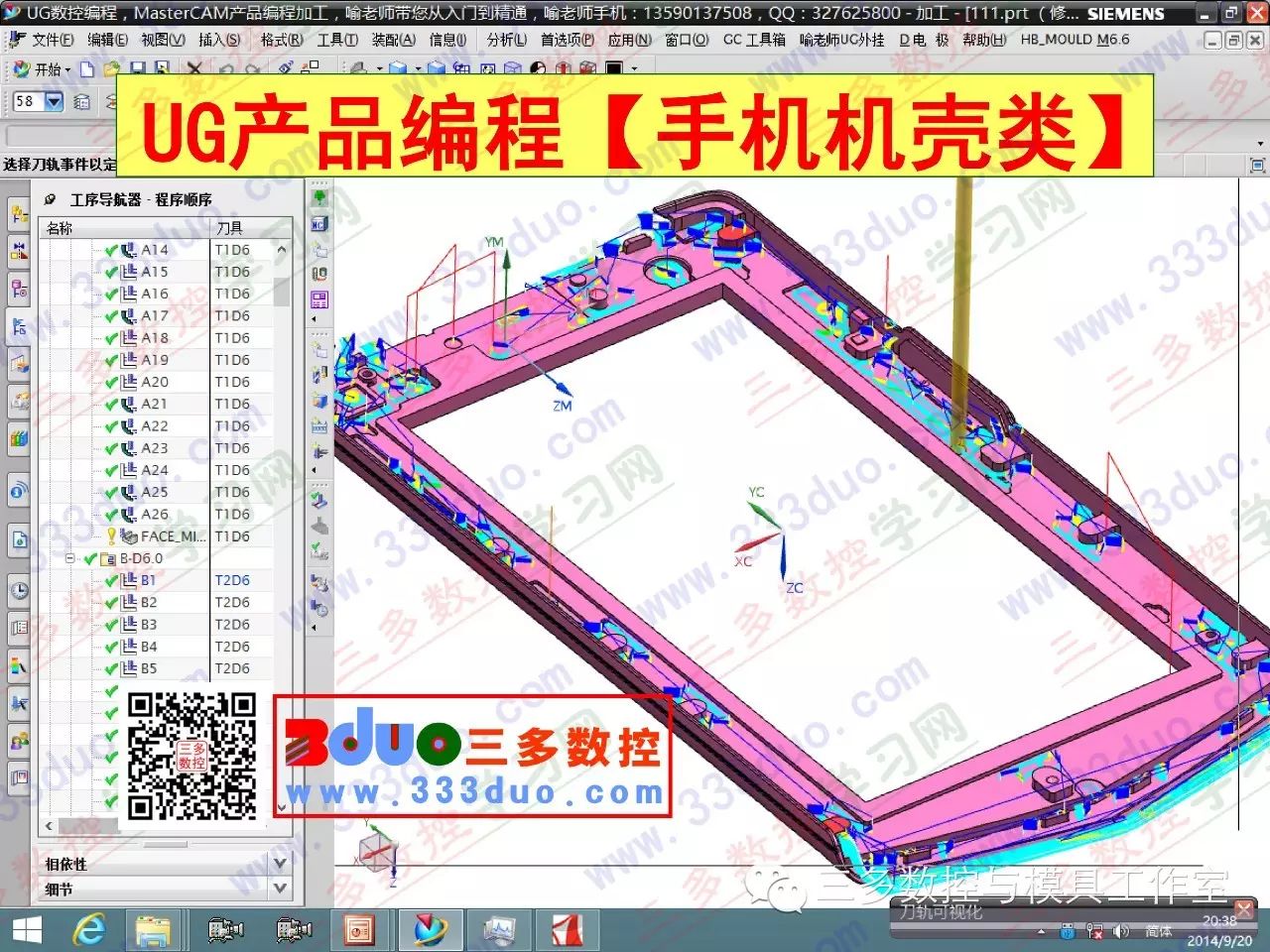
Task: Expand the 相依性 section
Action: (280, 864)
